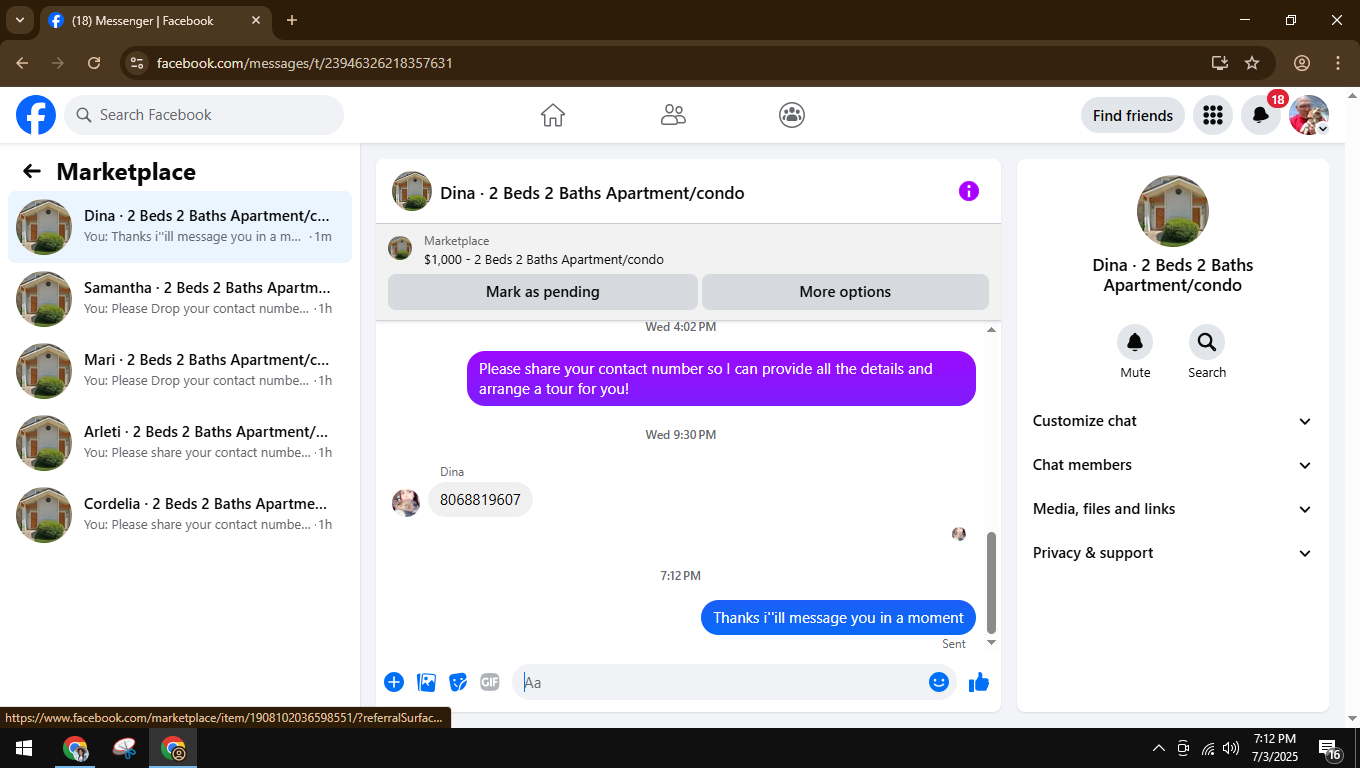Viewport: 1360px width, 768px height.
Task: Open conversation information purple icon
Action: pos(969,191)
